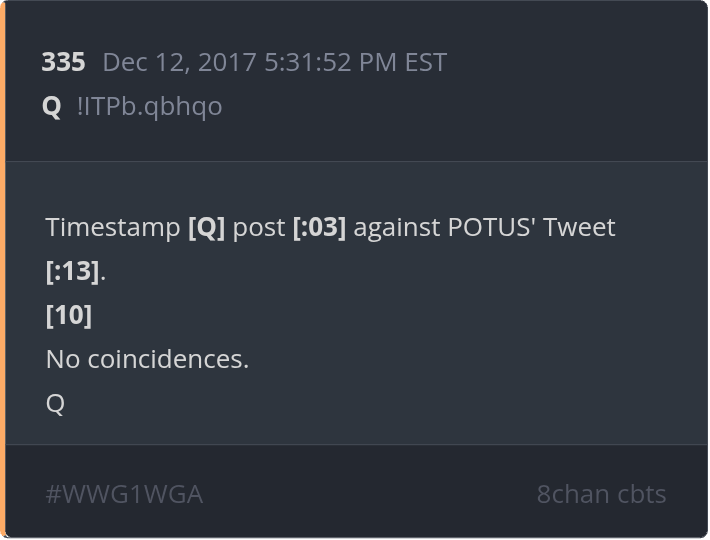Screen dimensions: 710x540
Task: Click the word "Timestamp" in post body
Action: [113, 227]
